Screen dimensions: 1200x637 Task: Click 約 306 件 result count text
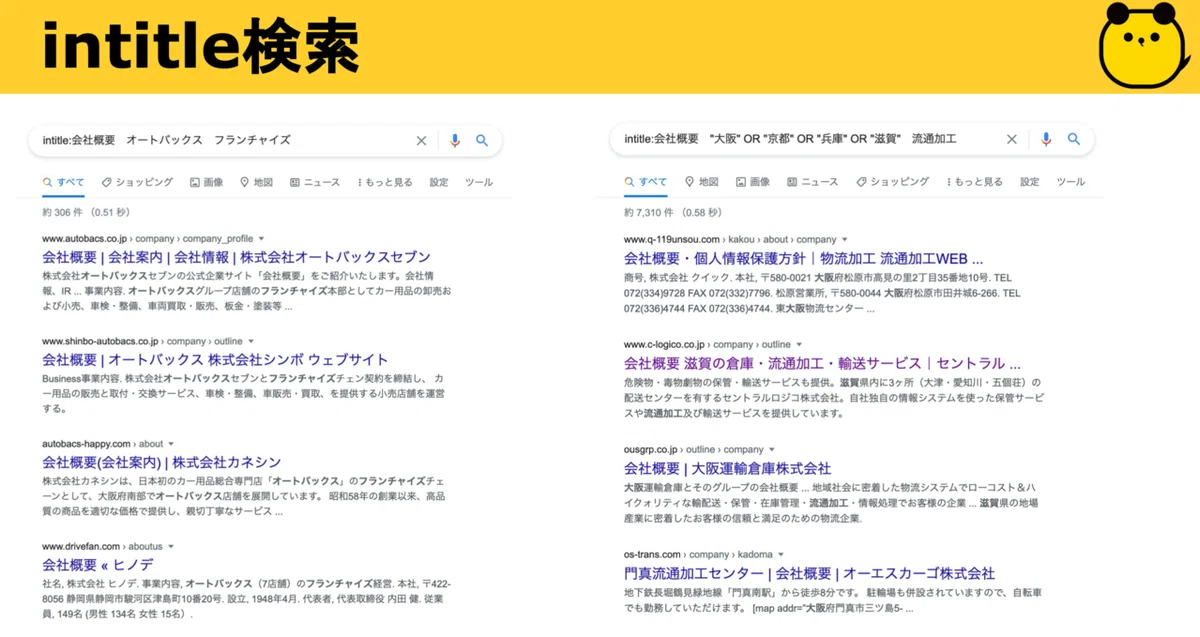64,213
